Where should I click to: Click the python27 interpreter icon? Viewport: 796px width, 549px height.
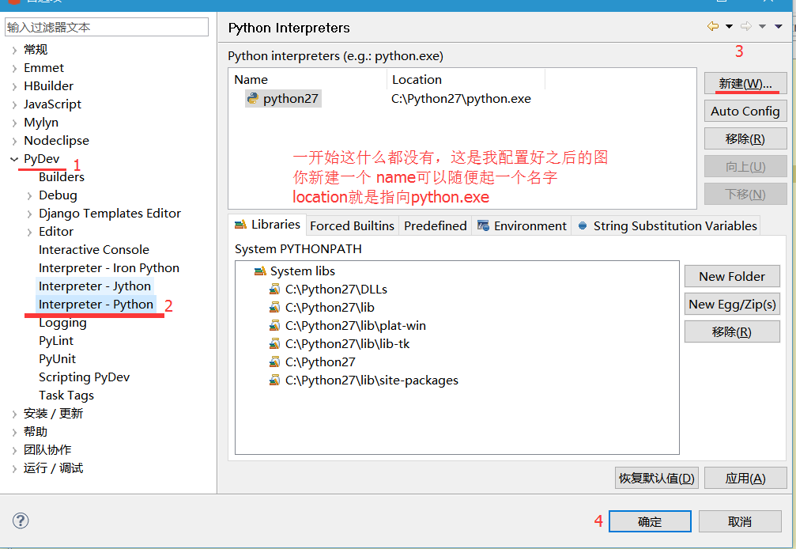[253, 99]
